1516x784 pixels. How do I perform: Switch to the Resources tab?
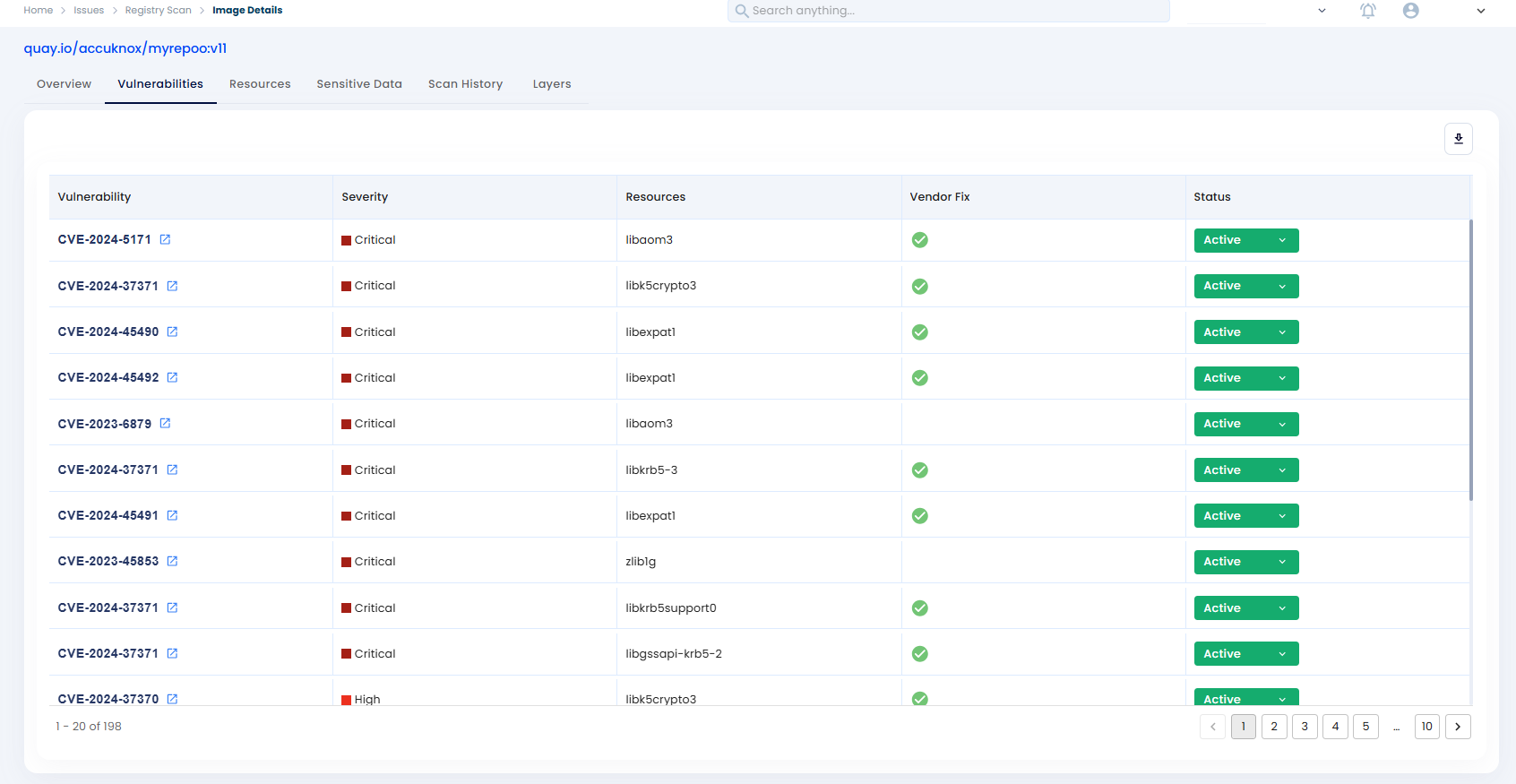coord(260,84)
